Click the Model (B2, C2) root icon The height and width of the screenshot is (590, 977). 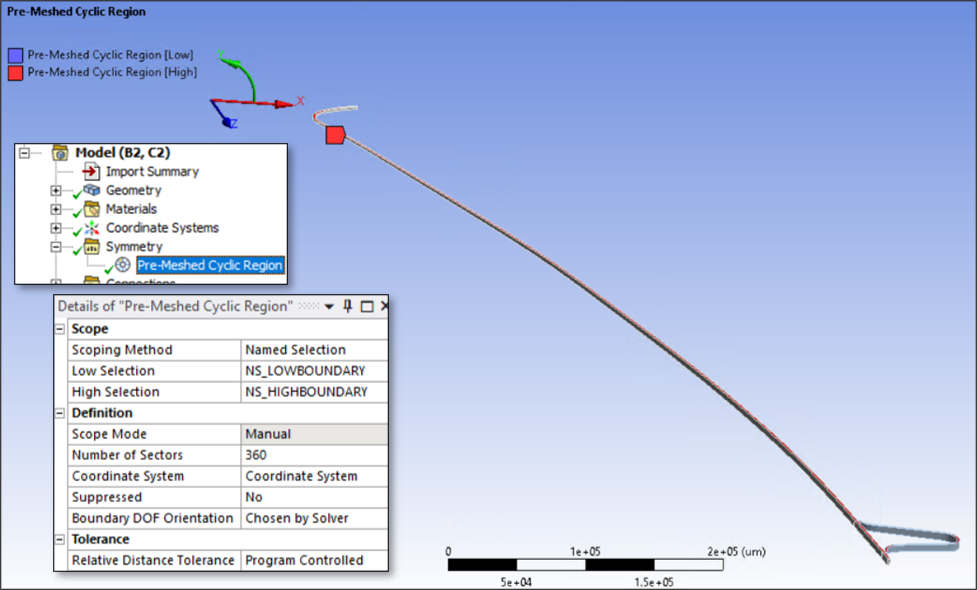point(60,153)
